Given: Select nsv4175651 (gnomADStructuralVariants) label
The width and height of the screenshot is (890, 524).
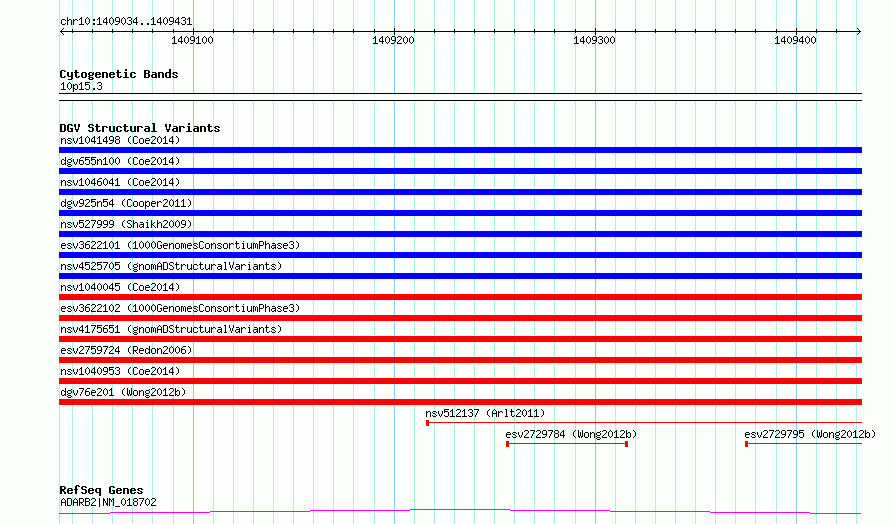Looking at the screenshot, I should tap(171, 329).
